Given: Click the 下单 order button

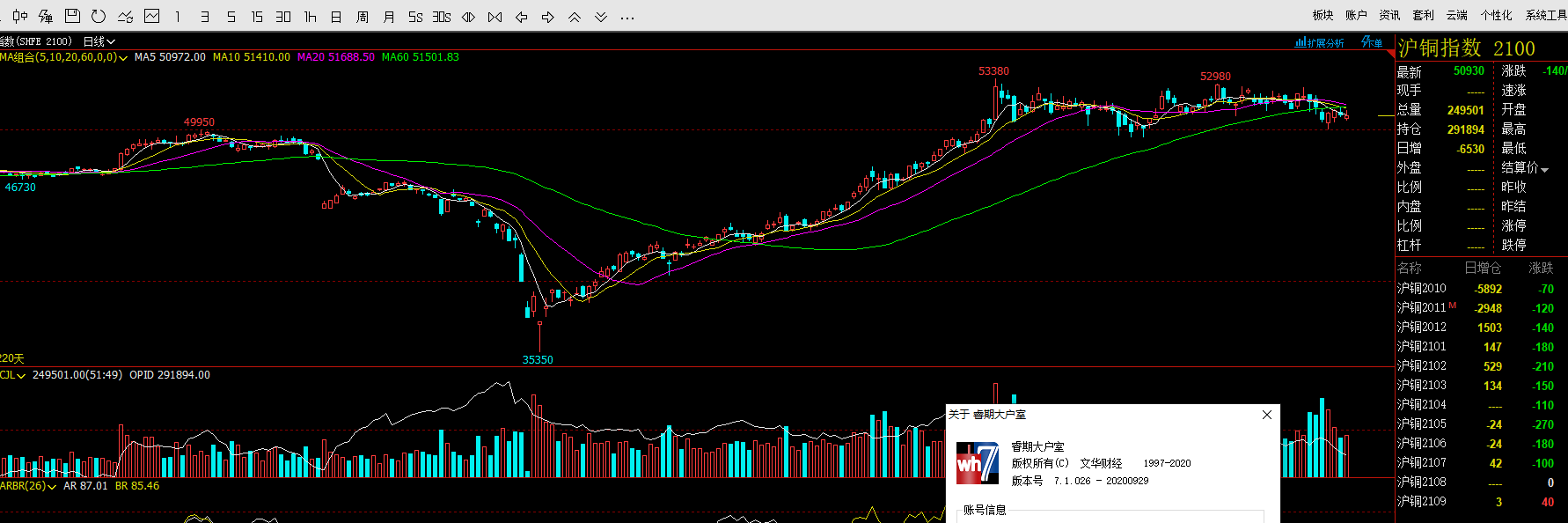Looking at the screenshot, I should pos(1373,41).
